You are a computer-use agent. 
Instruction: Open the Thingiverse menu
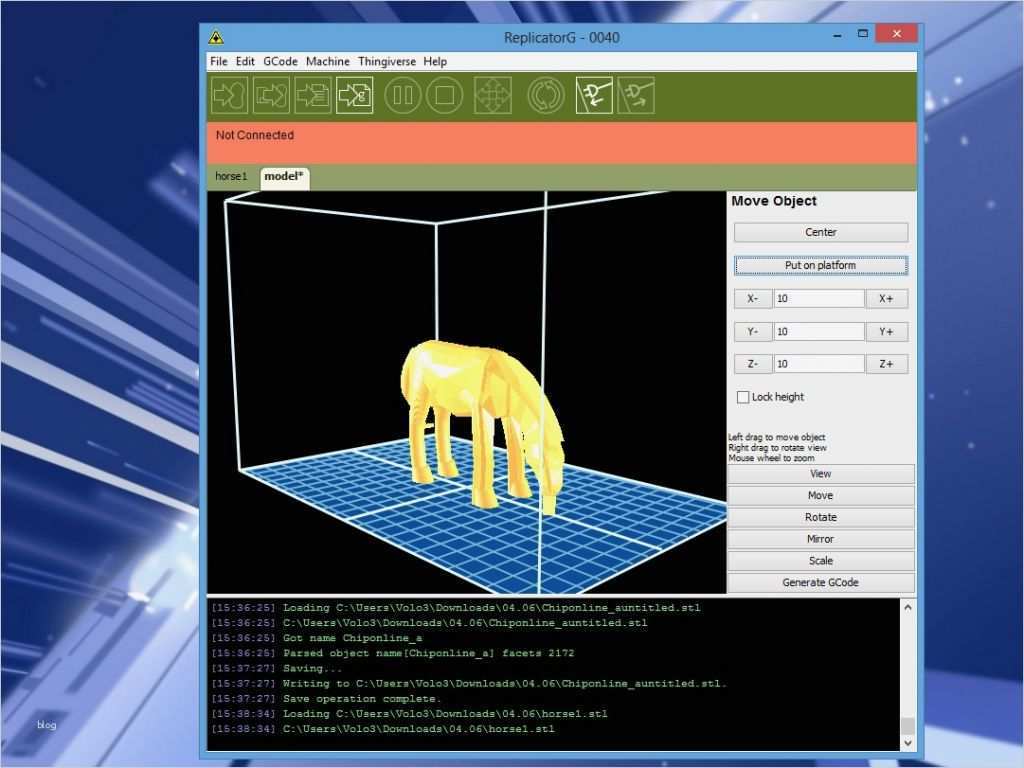(x=386, y=62)
